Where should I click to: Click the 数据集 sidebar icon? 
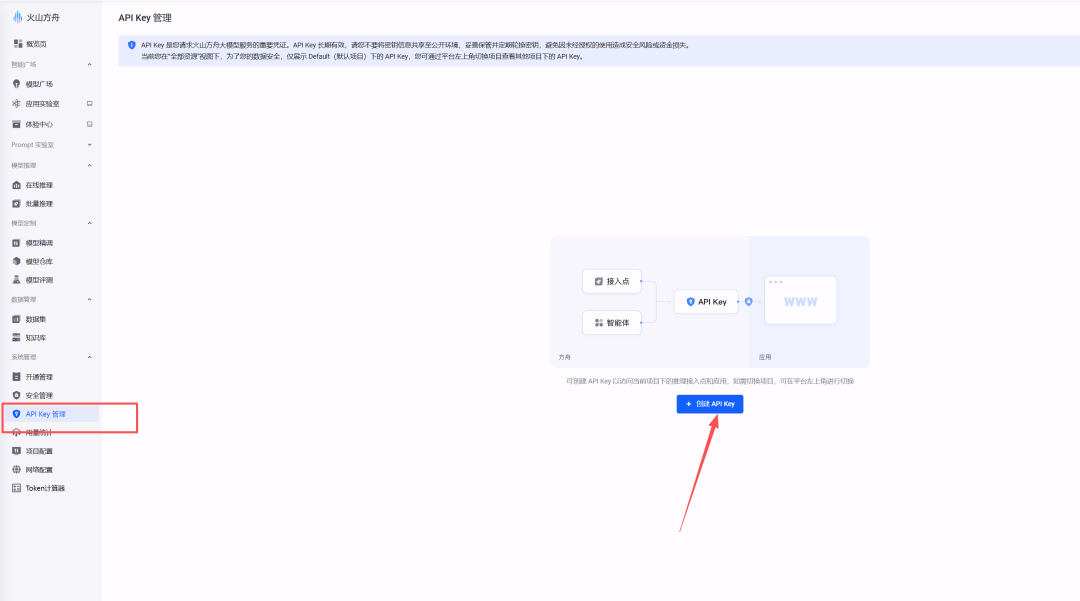coord(16,319)
